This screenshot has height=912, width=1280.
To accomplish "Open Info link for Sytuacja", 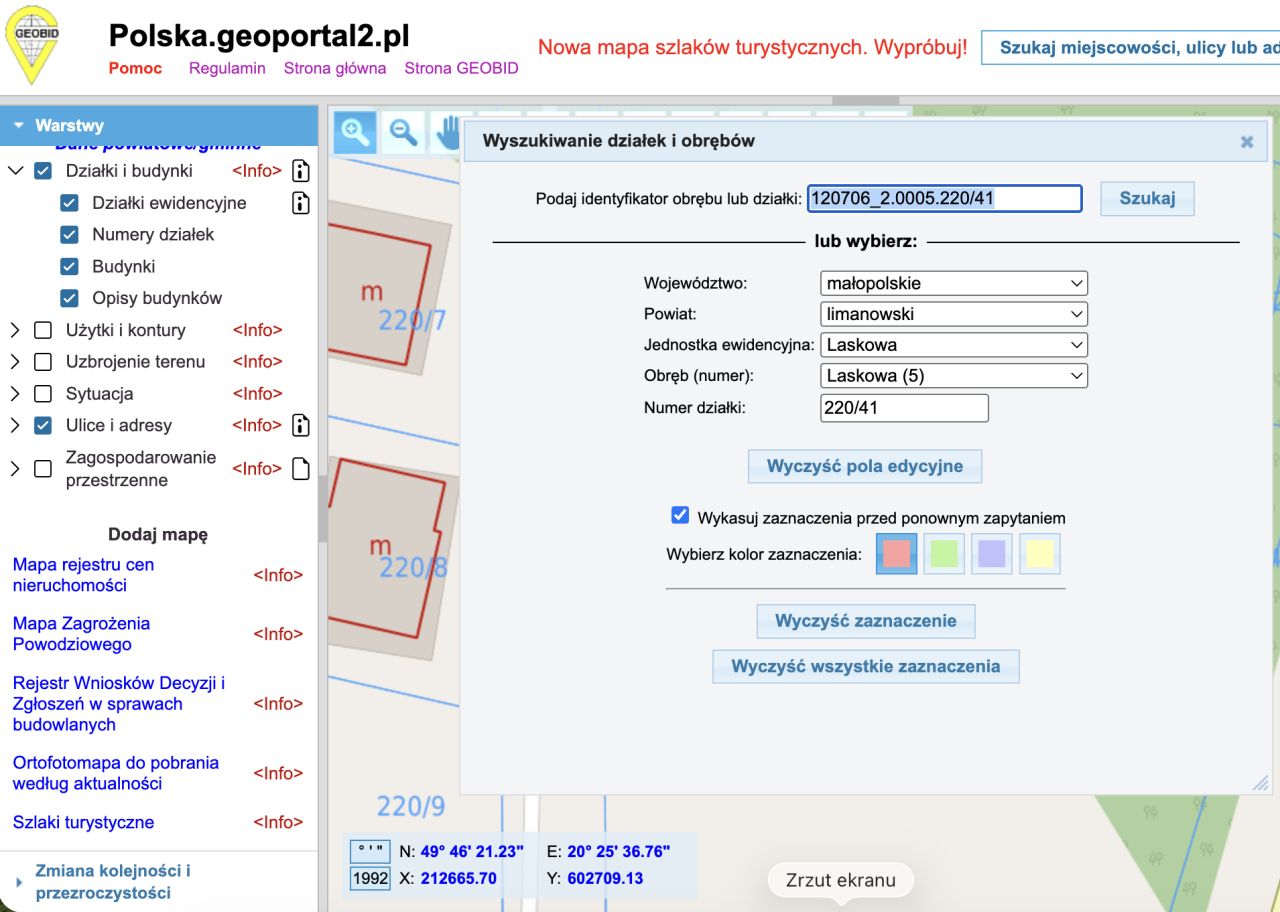I will click(257, 394).
